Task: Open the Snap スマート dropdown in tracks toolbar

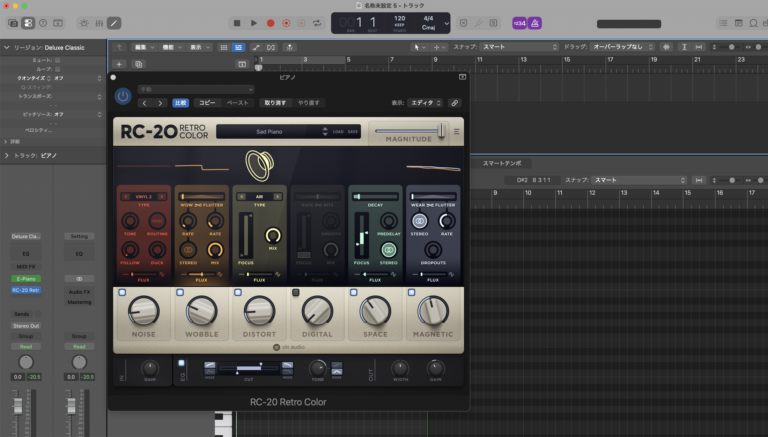Action: (520, 47)
